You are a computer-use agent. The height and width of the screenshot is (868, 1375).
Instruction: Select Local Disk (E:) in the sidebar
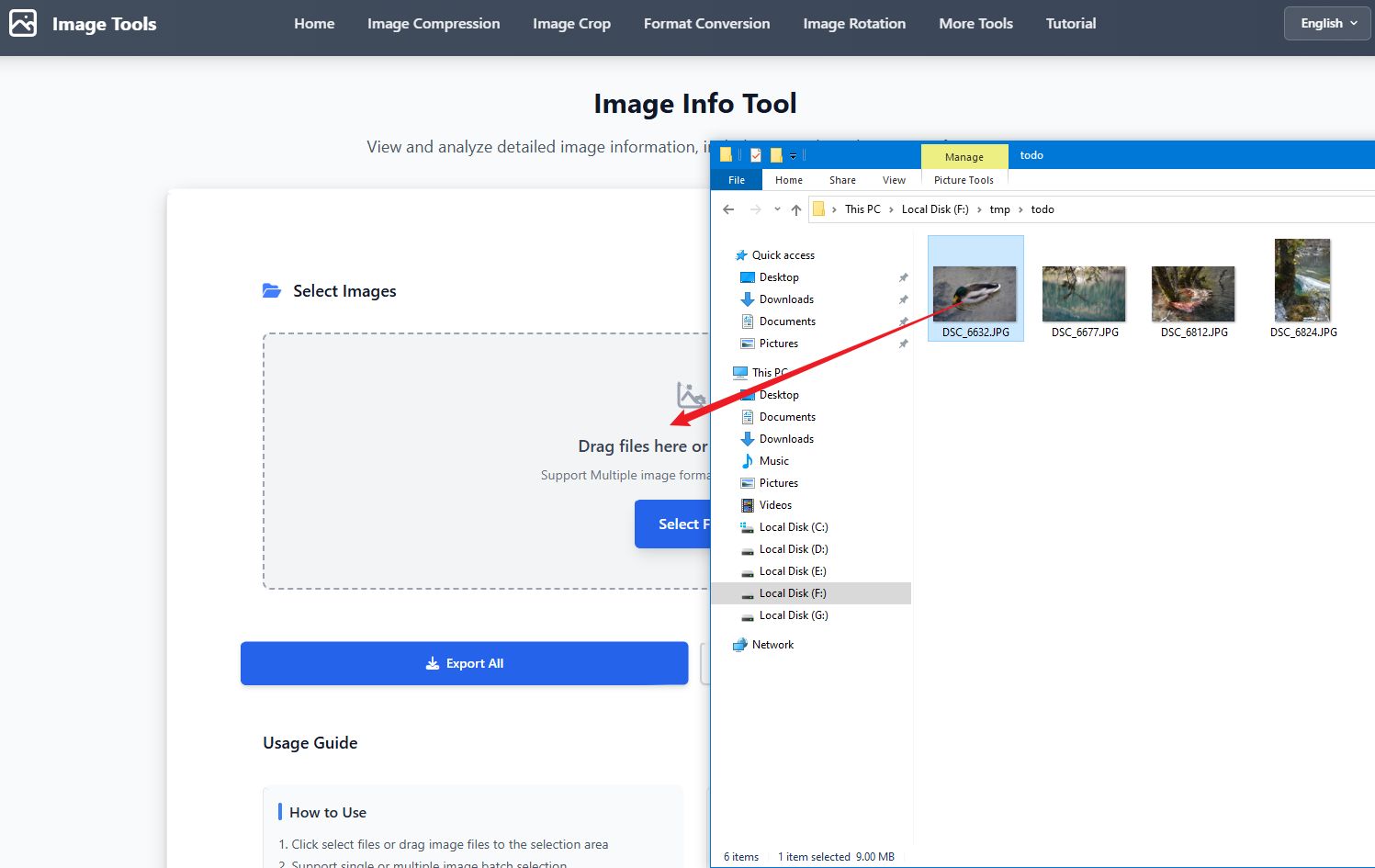point(793,571)
